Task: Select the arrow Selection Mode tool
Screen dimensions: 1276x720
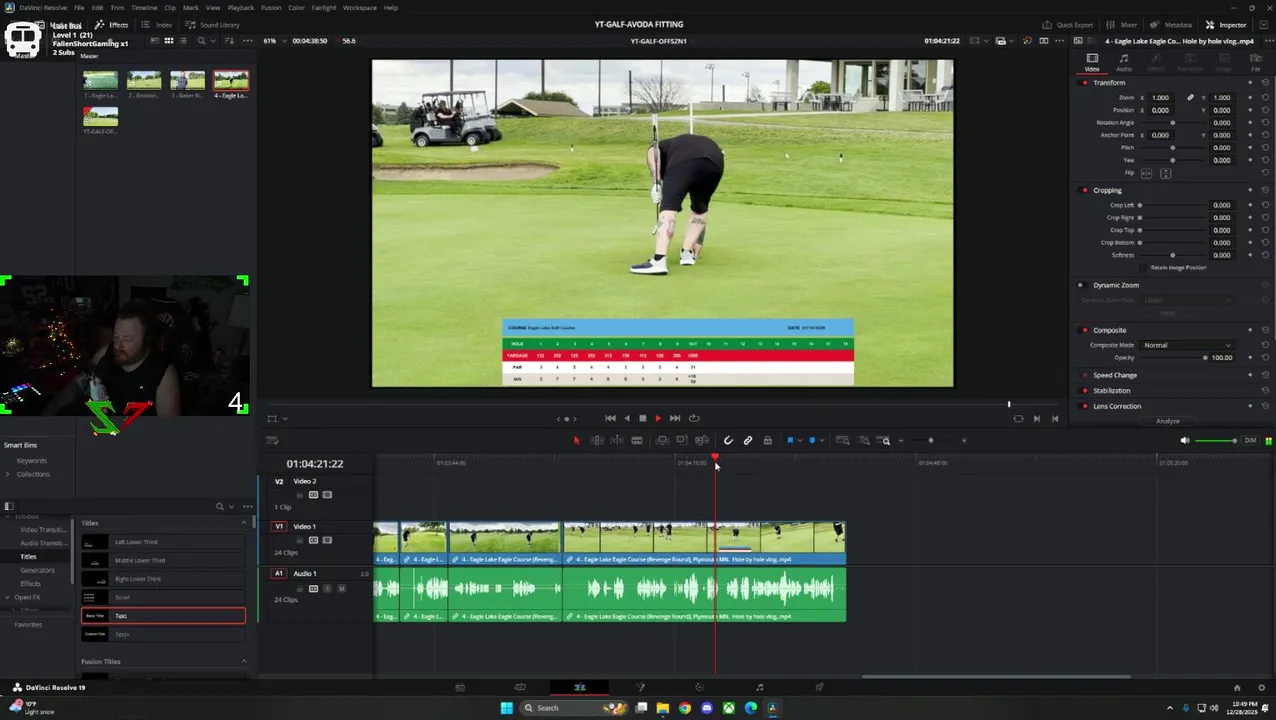Action: click(576, 440)
